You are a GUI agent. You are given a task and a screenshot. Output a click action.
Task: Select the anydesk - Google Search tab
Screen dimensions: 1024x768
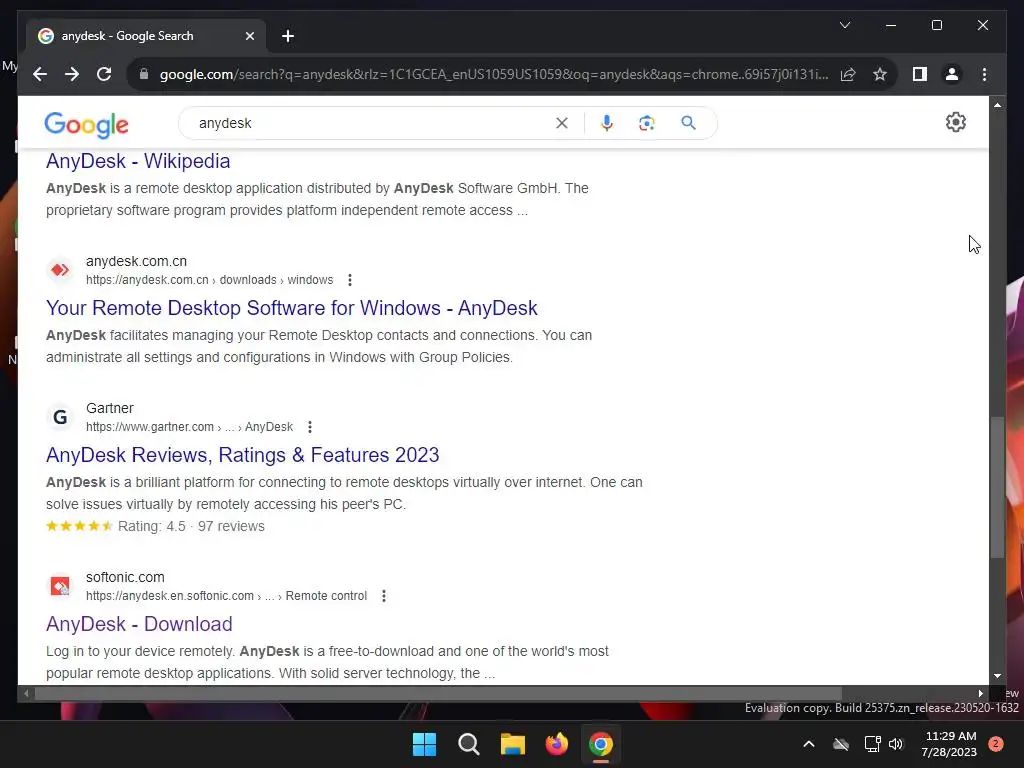[145, 36]
